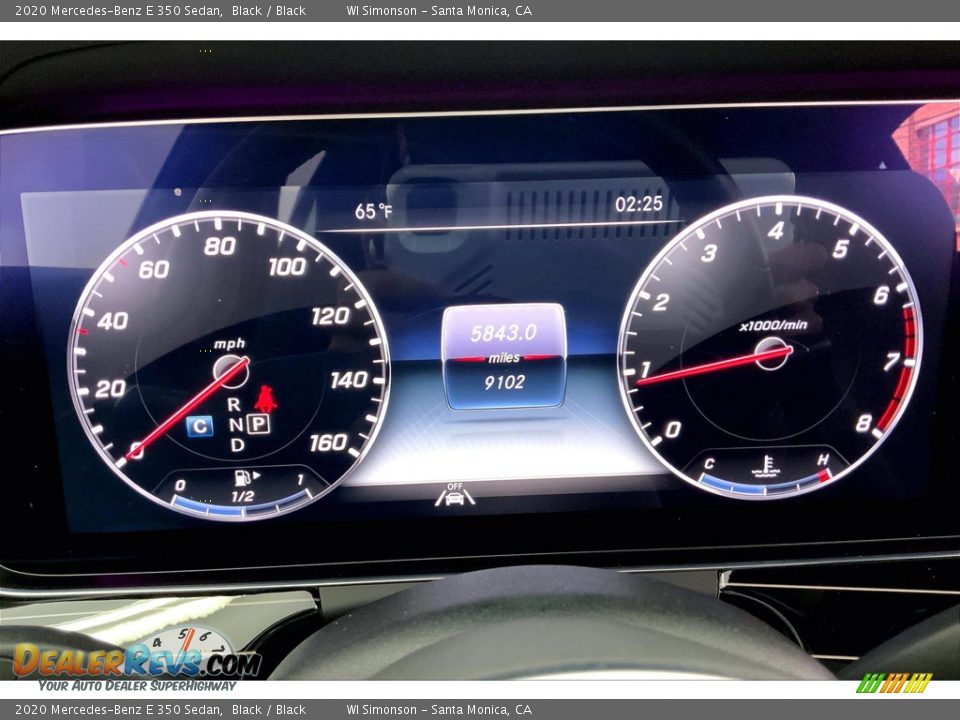Tap the 1/2 fuel gauge marking
Image resolution: width=960 pixels, height=720 pixels.
[242, 497]
